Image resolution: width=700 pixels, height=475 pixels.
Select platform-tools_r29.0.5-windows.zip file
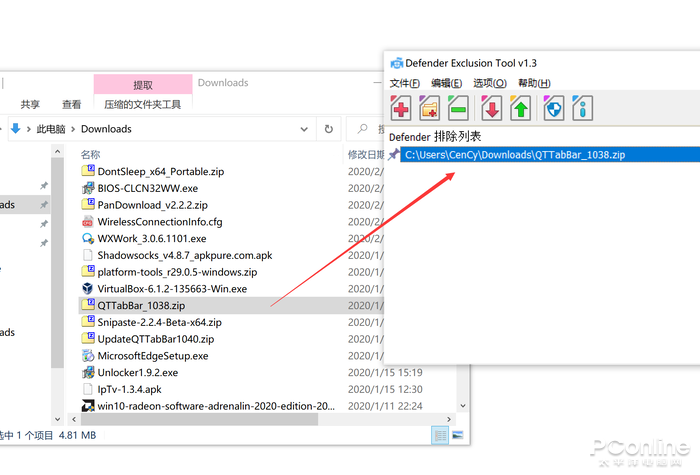click(x=177, y=272)
